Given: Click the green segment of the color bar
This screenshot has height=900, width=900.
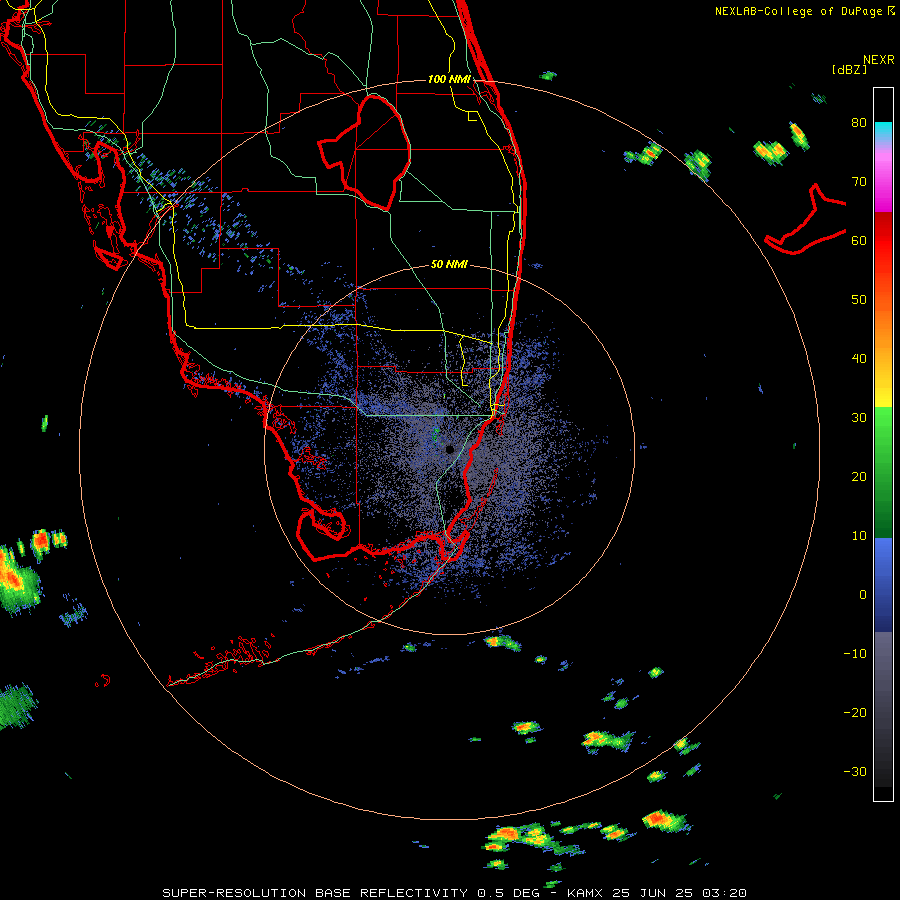Looking at the screenshot, I should coord(883,472).
